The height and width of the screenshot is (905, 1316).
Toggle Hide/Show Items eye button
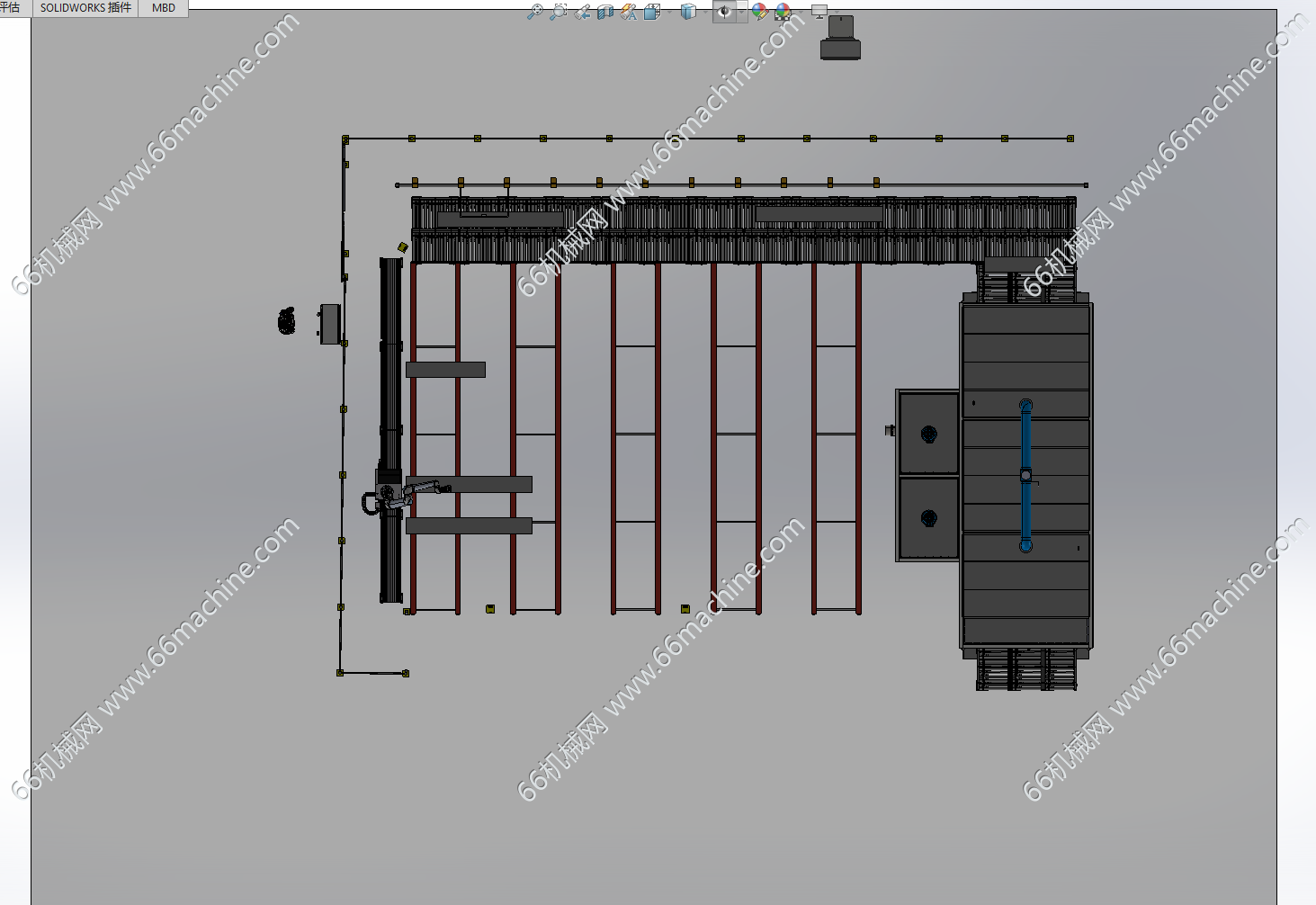(x=723, y=12)
